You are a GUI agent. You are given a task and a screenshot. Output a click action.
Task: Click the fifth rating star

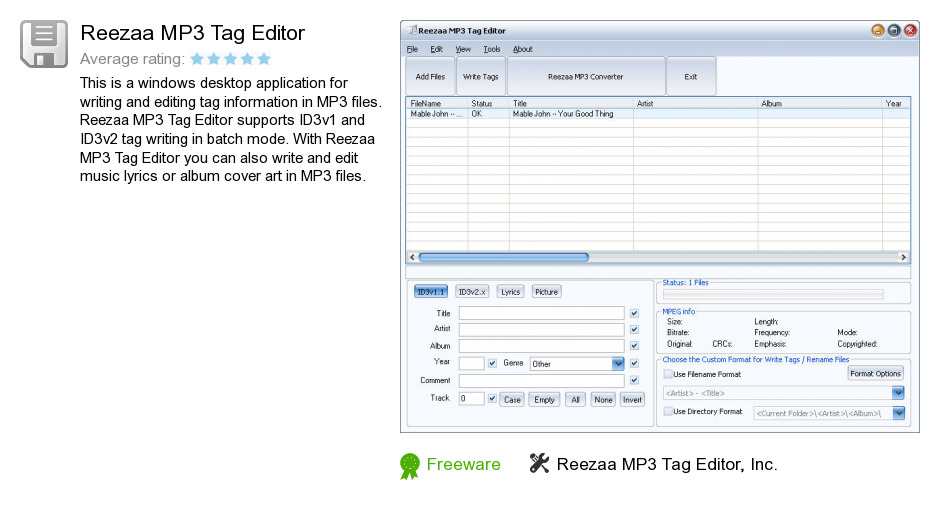(264, 59)
